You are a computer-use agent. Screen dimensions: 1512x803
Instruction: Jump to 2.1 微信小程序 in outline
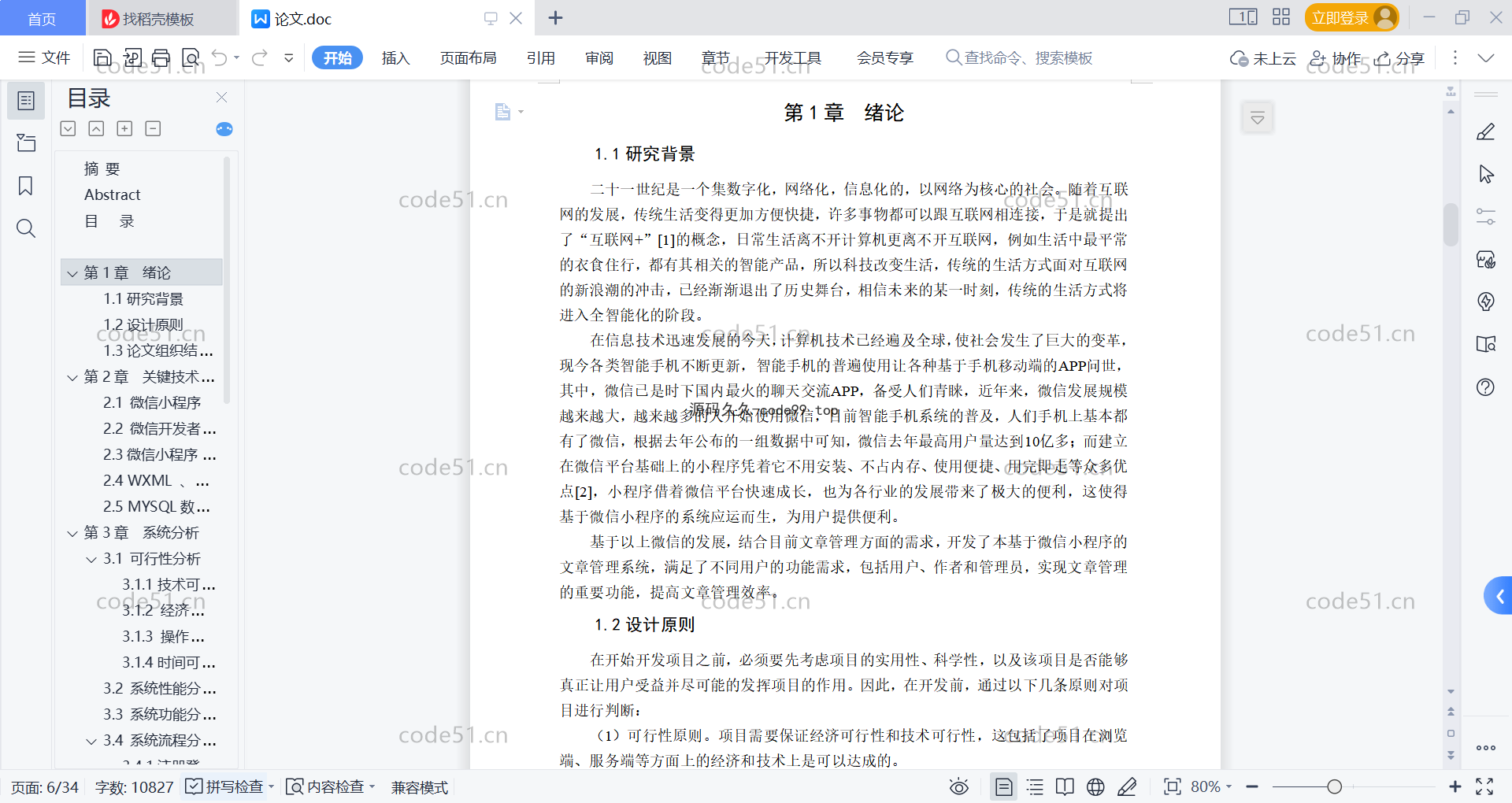[151, 402]
